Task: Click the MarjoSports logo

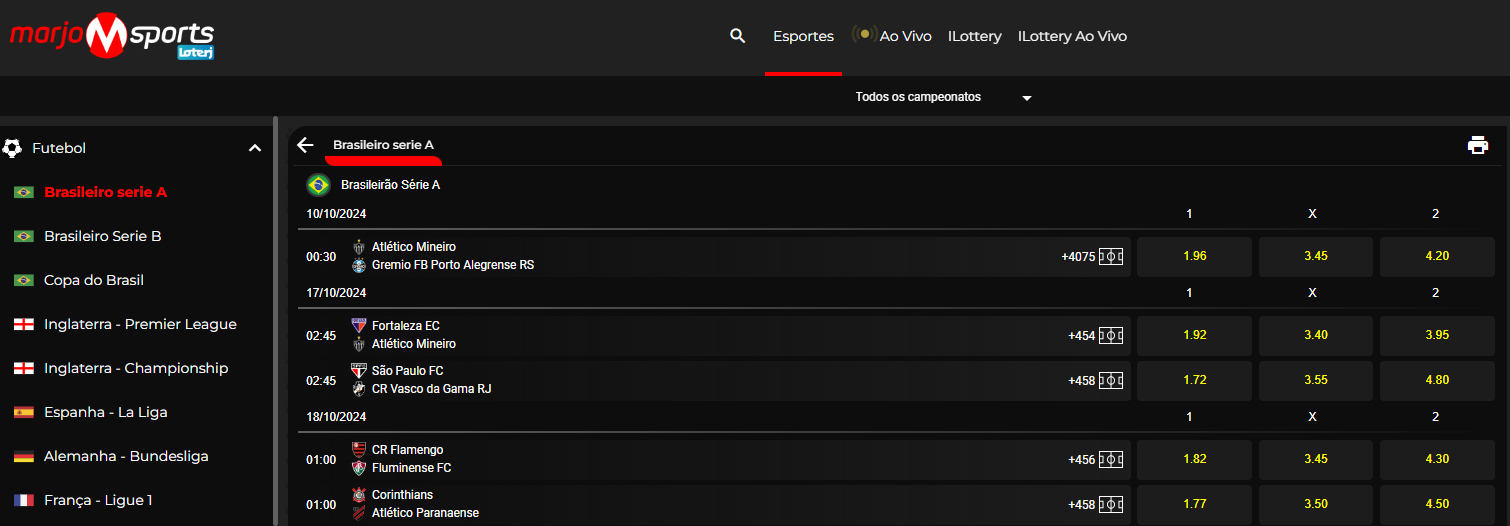Action: (x=112, y=38)
